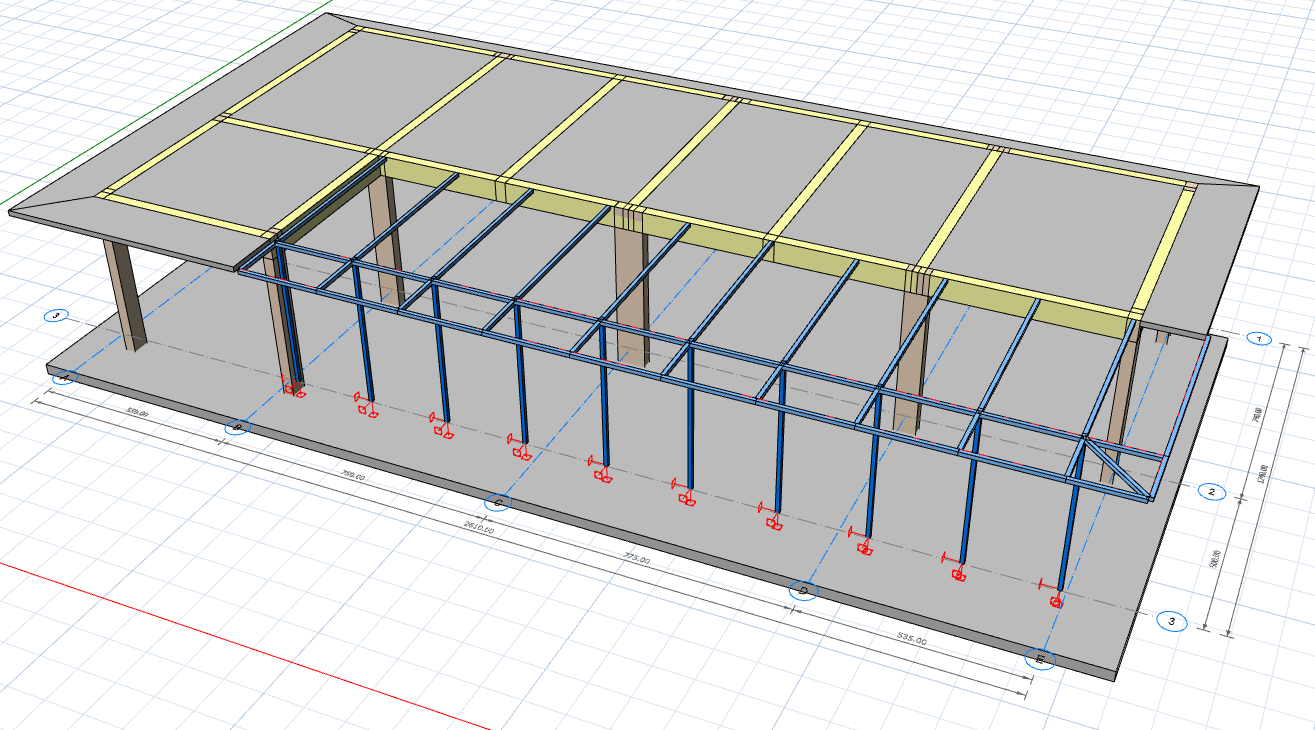Image resolution: width=1315 pixels, height=730 pixels.
Task: Select the leftmost concrete column under the roof
Action: (x=125, y=295)
